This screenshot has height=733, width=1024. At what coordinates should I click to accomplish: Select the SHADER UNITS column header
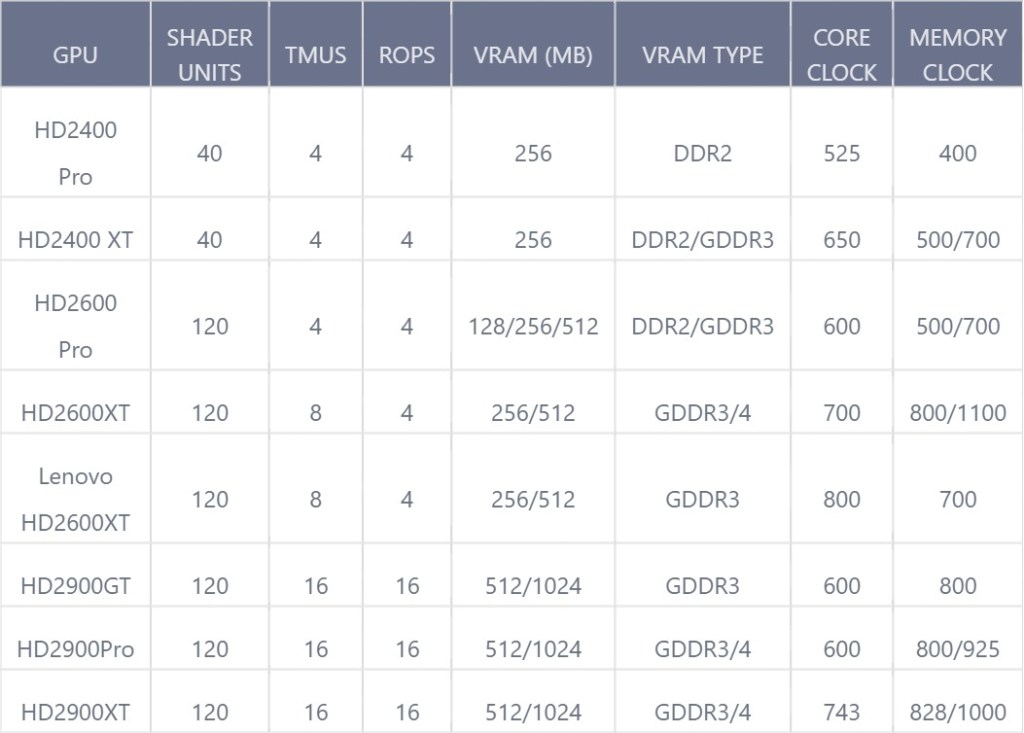point(210,55)
